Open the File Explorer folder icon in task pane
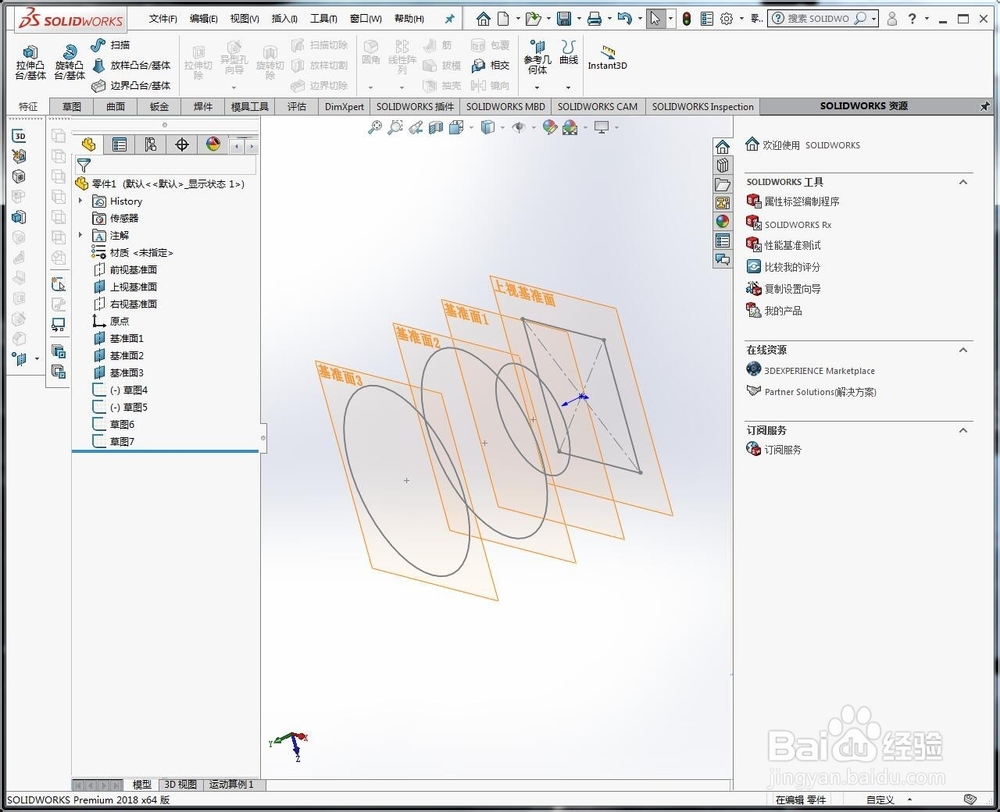 [722, 184]
